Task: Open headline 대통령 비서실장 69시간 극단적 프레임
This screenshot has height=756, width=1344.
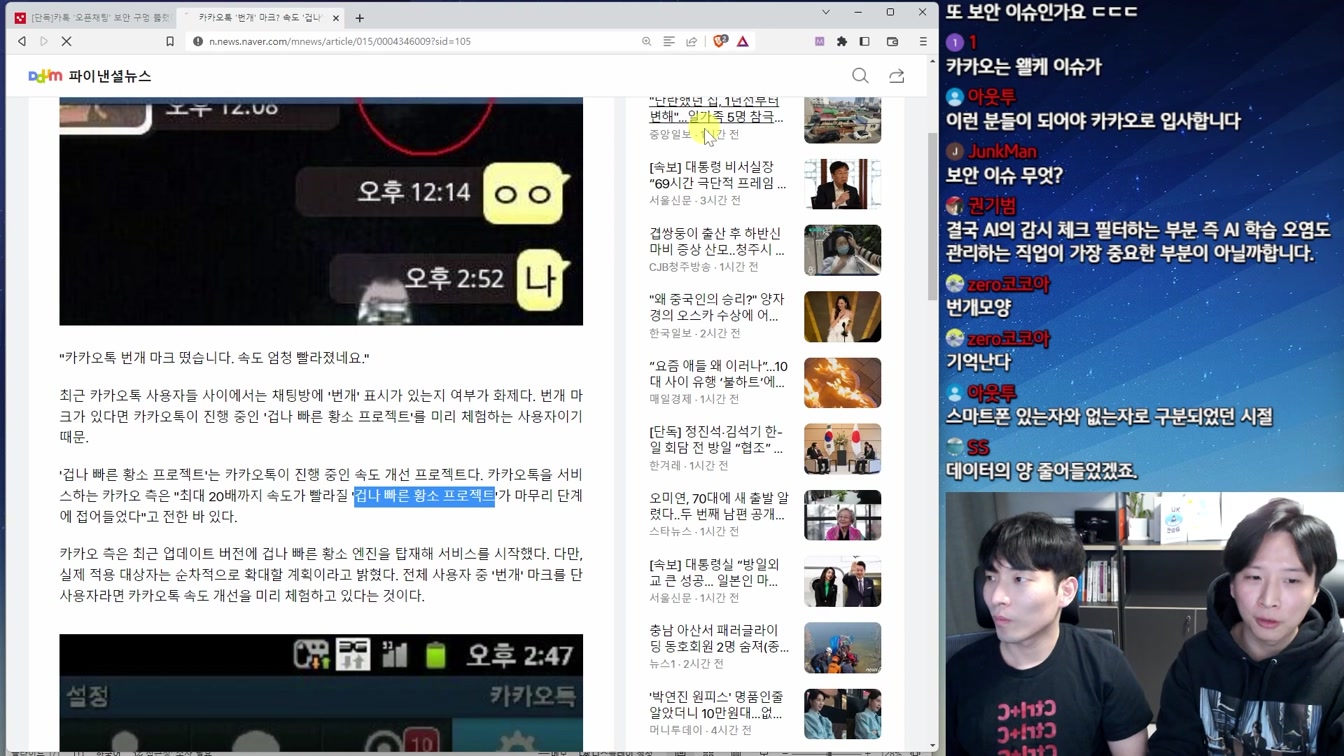Action: (x=717, y=175)
